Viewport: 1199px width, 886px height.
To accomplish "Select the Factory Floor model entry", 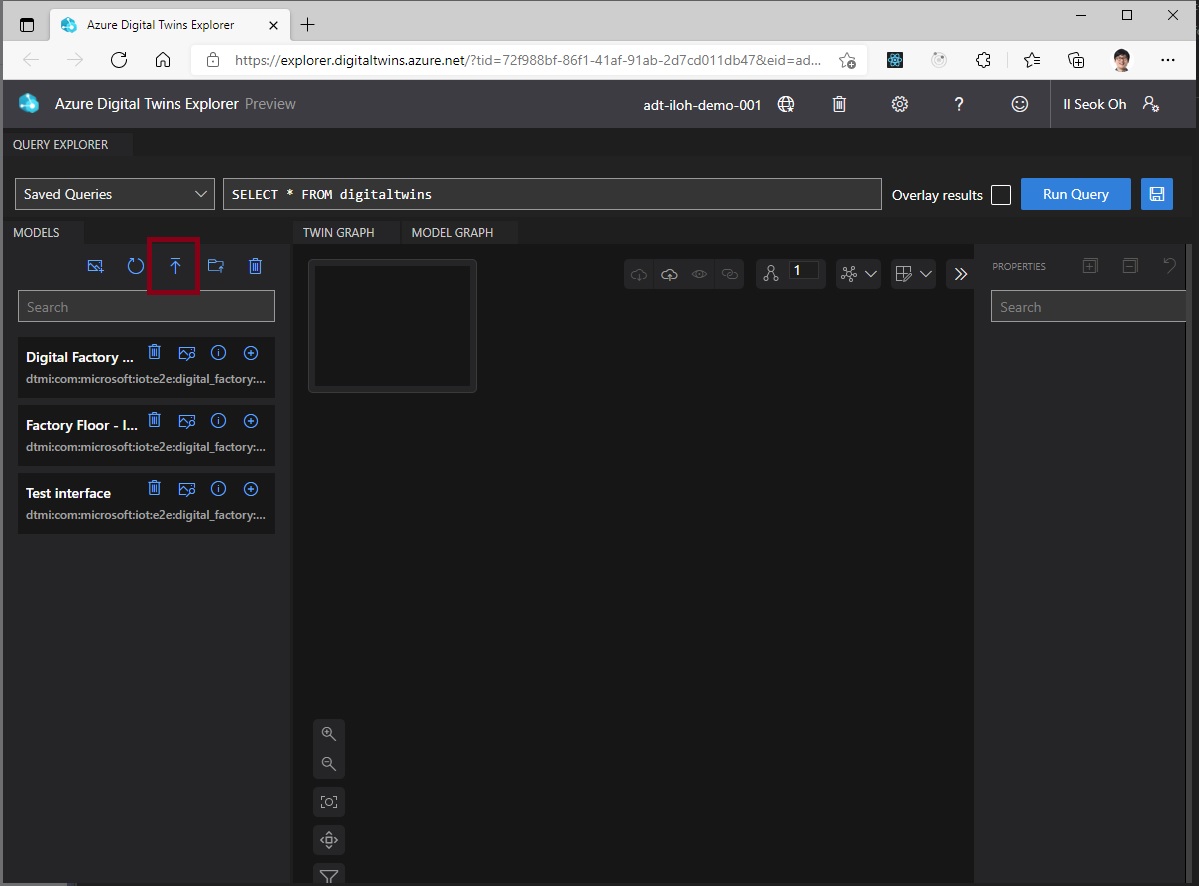I will click(x=146, y=435).
